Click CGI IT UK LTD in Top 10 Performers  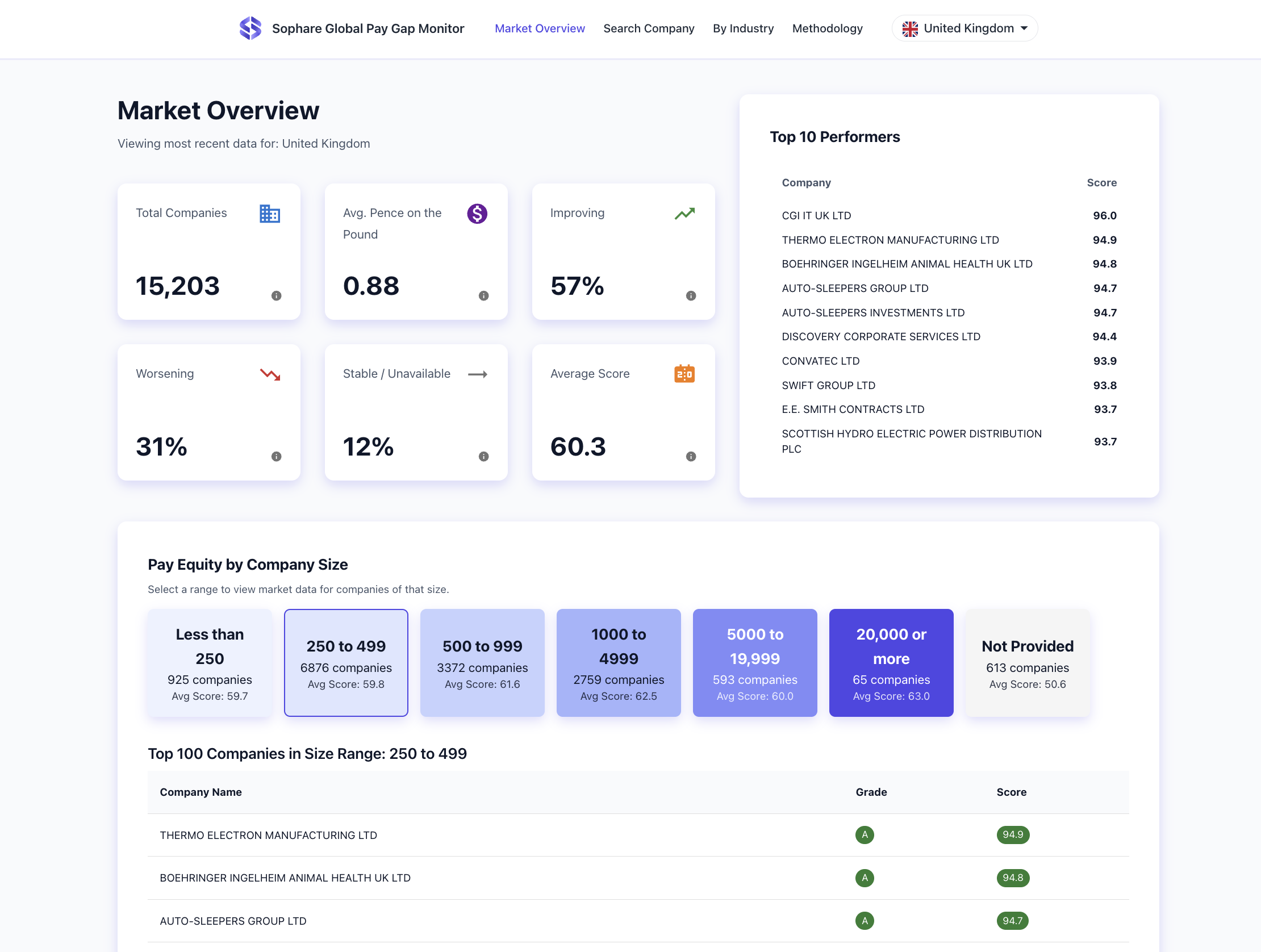tap(816, 215)
